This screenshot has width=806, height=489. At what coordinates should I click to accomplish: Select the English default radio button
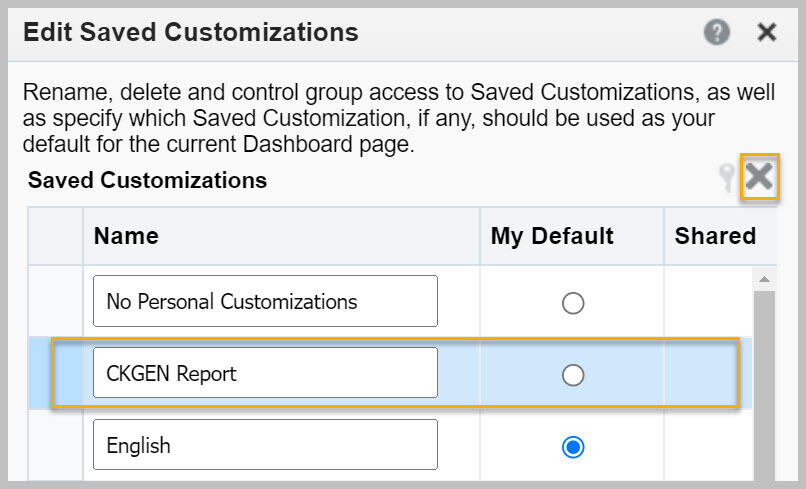pos(573,447)
